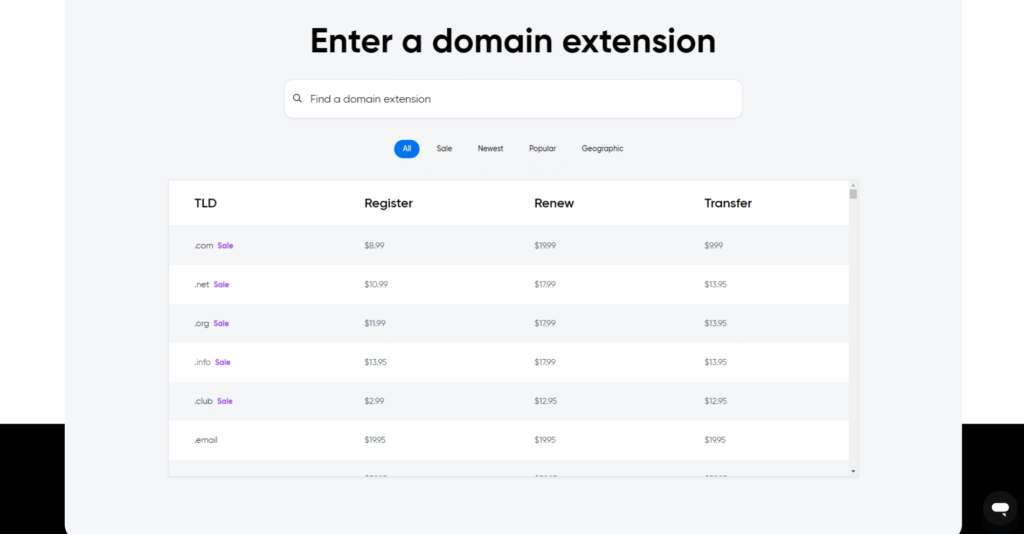This screenshot has height=534, width=1024.
Task: Click the Renew column header
Action: 554,203
